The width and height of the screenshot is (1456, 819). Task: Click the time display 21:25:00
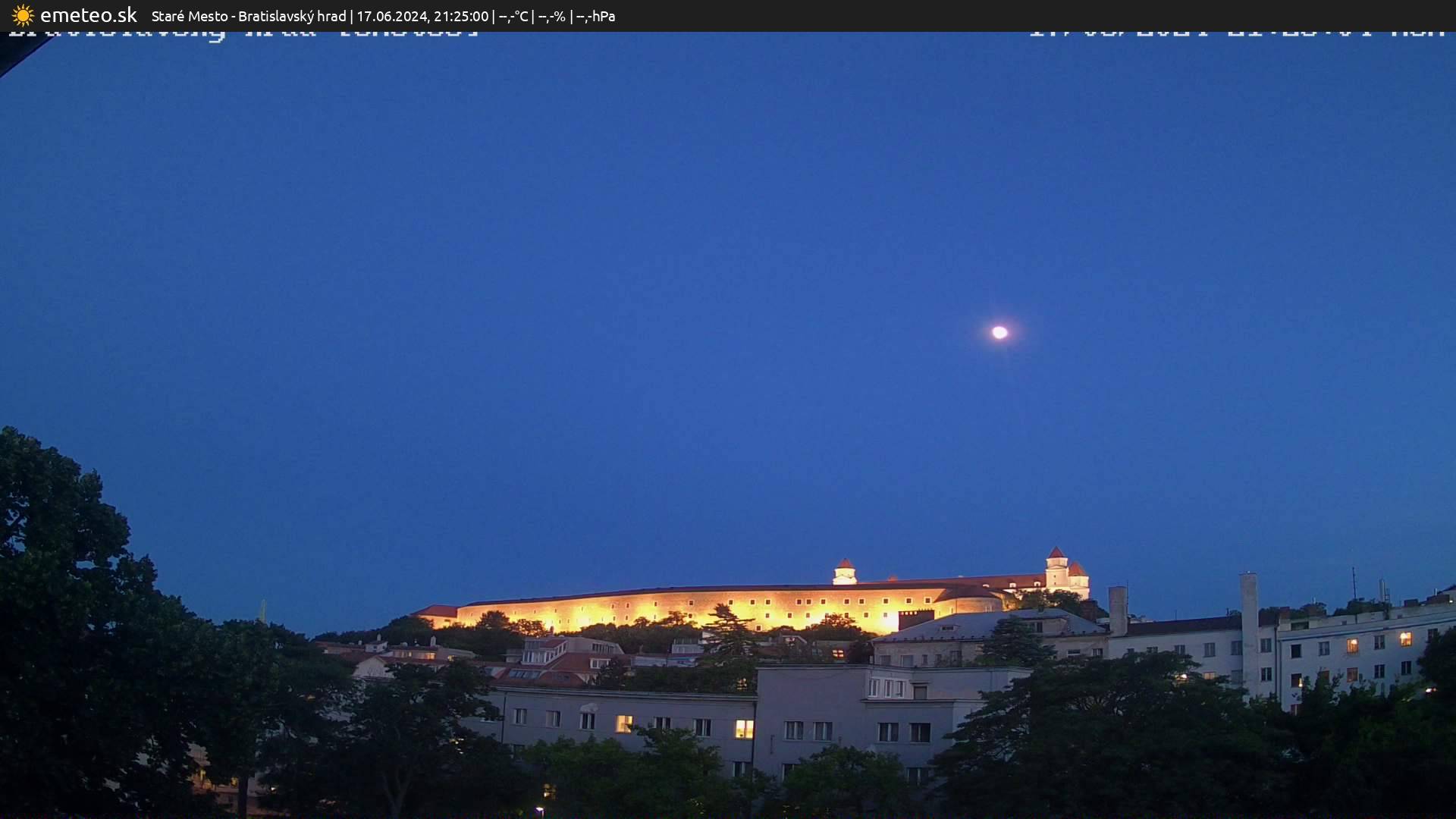(x=460, y=16)
